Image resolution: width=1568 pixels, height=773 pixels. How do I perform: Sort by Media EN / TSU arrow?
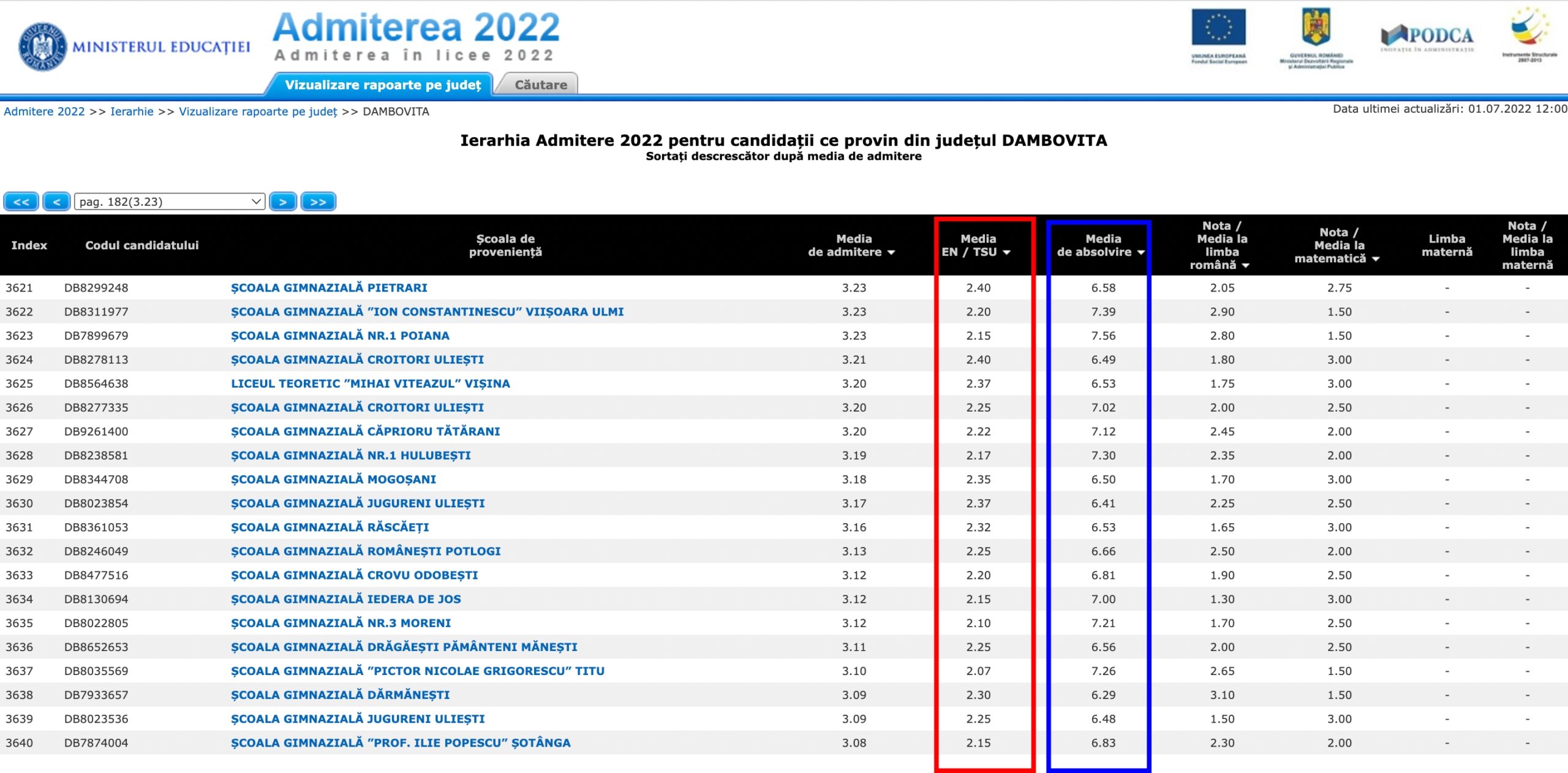(1006, 252)
